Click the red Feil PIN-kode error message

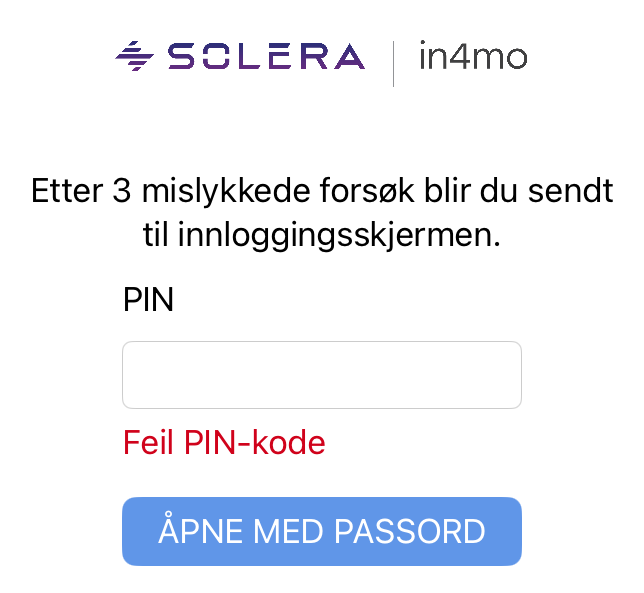click(224, 442)
